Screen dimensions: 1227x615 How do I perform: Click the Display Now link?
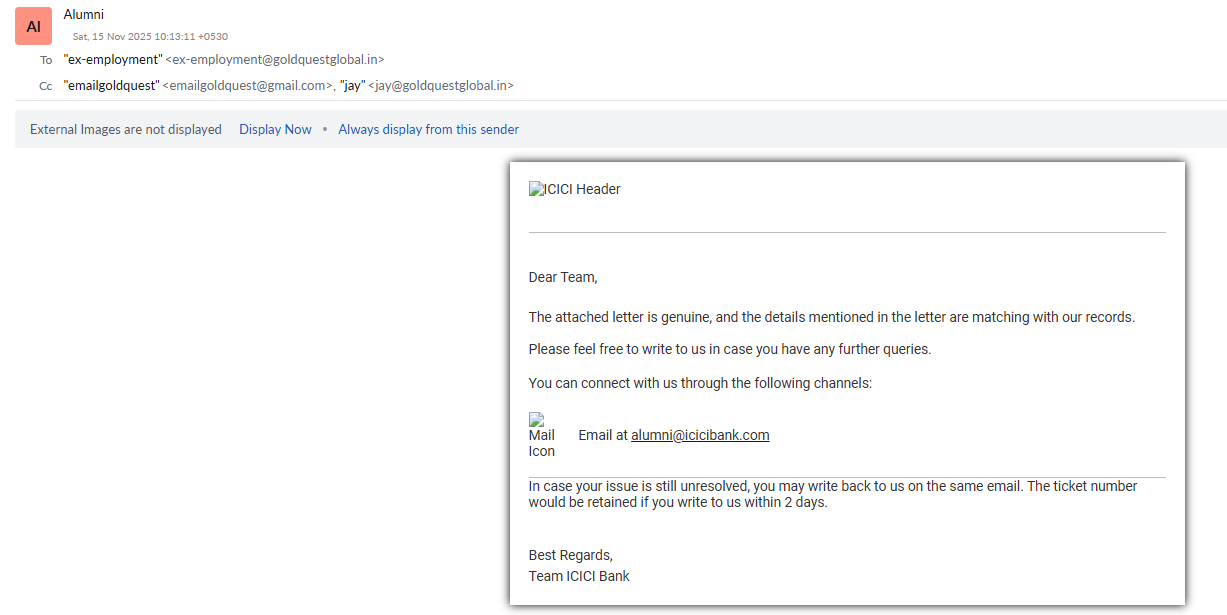pyautogui.click(x=275, y=129)
